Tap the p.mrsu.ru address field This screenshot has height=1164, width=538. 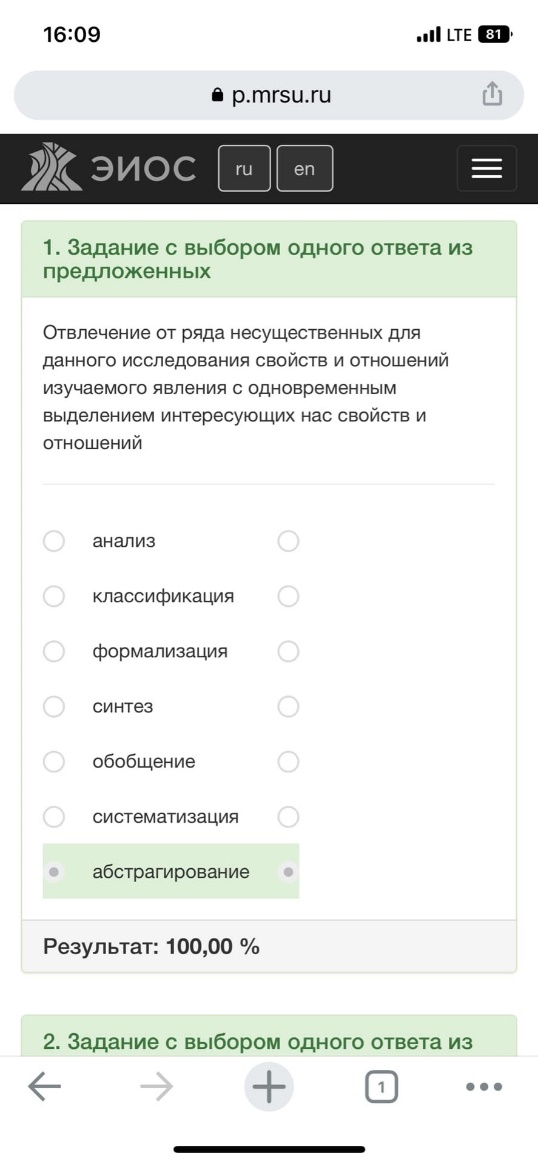coord(269,95)
